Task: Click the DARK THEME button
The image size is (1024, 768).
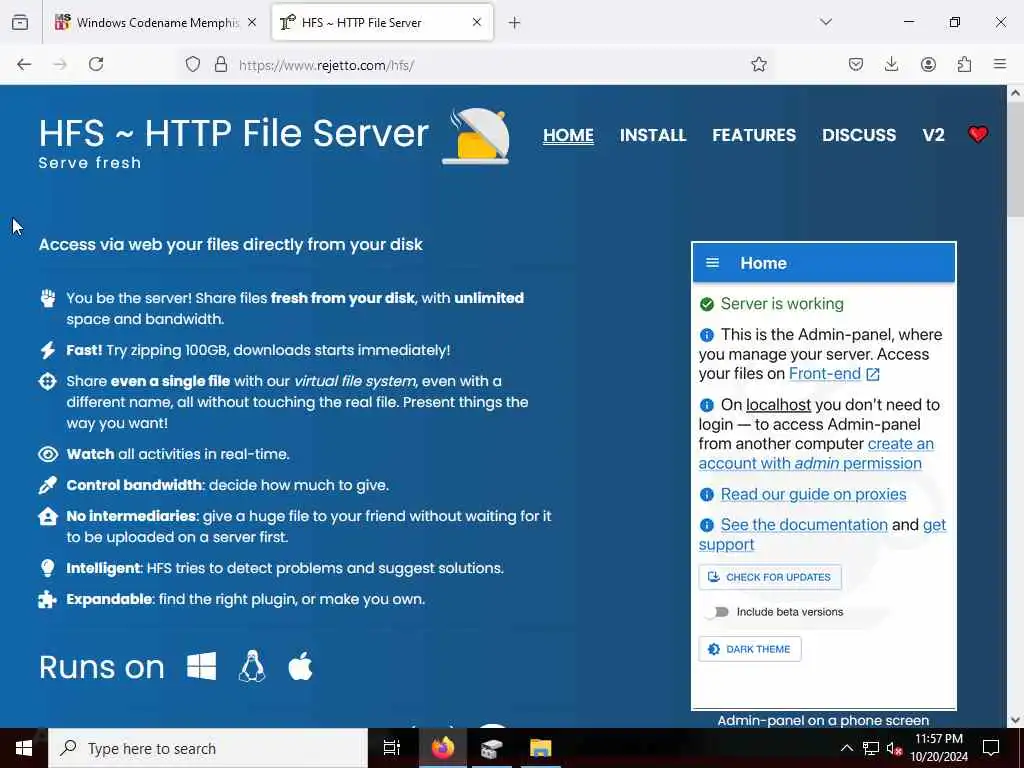Action: [750, 649]
